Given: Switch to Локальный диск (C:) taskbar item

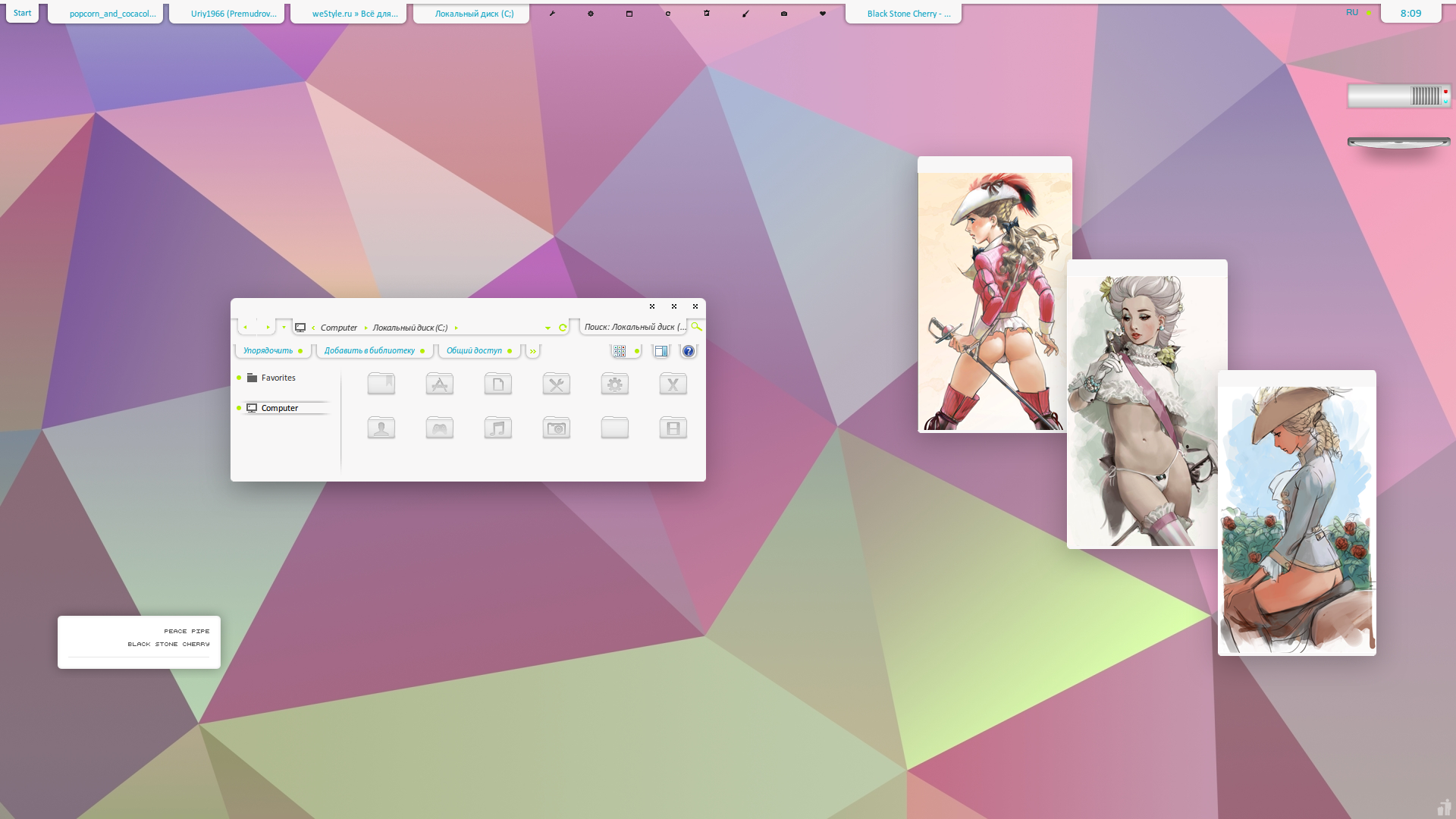Looking at the screenshot, I should click(471, 14).
